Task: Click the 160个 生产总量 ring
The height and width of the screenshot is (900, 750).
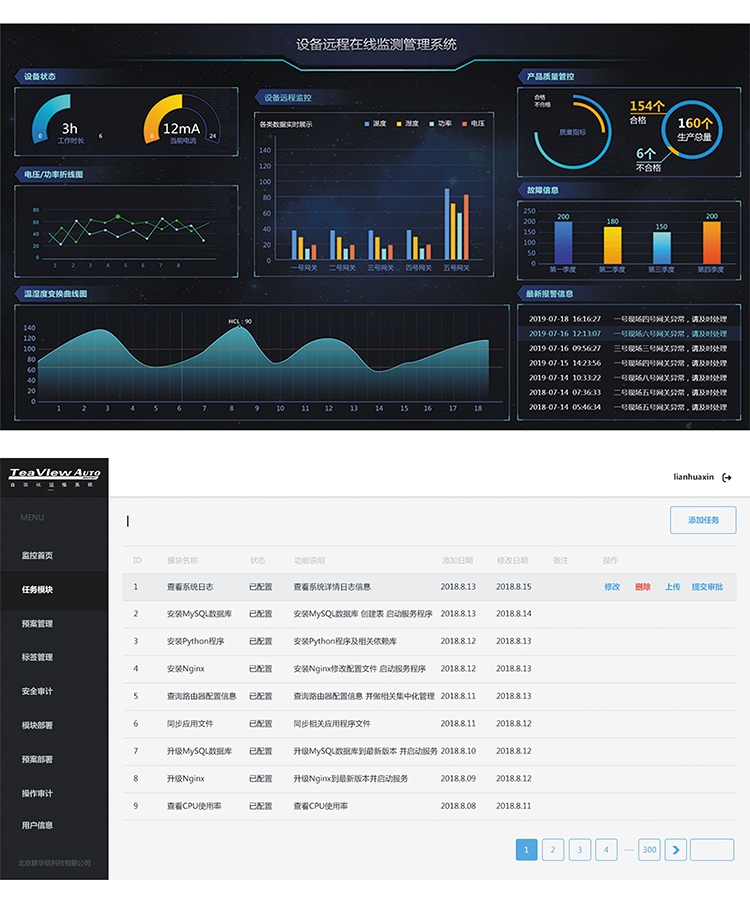Action: point(693,130)
